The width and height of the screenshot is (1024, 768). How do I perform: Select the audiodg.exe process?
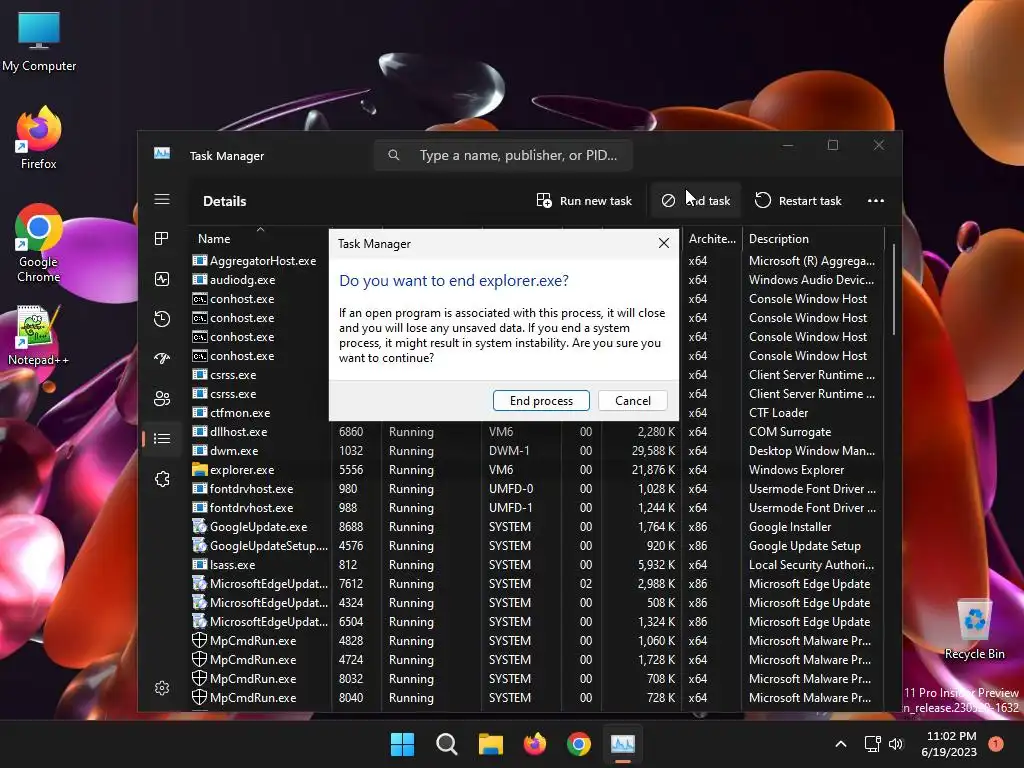242,280
